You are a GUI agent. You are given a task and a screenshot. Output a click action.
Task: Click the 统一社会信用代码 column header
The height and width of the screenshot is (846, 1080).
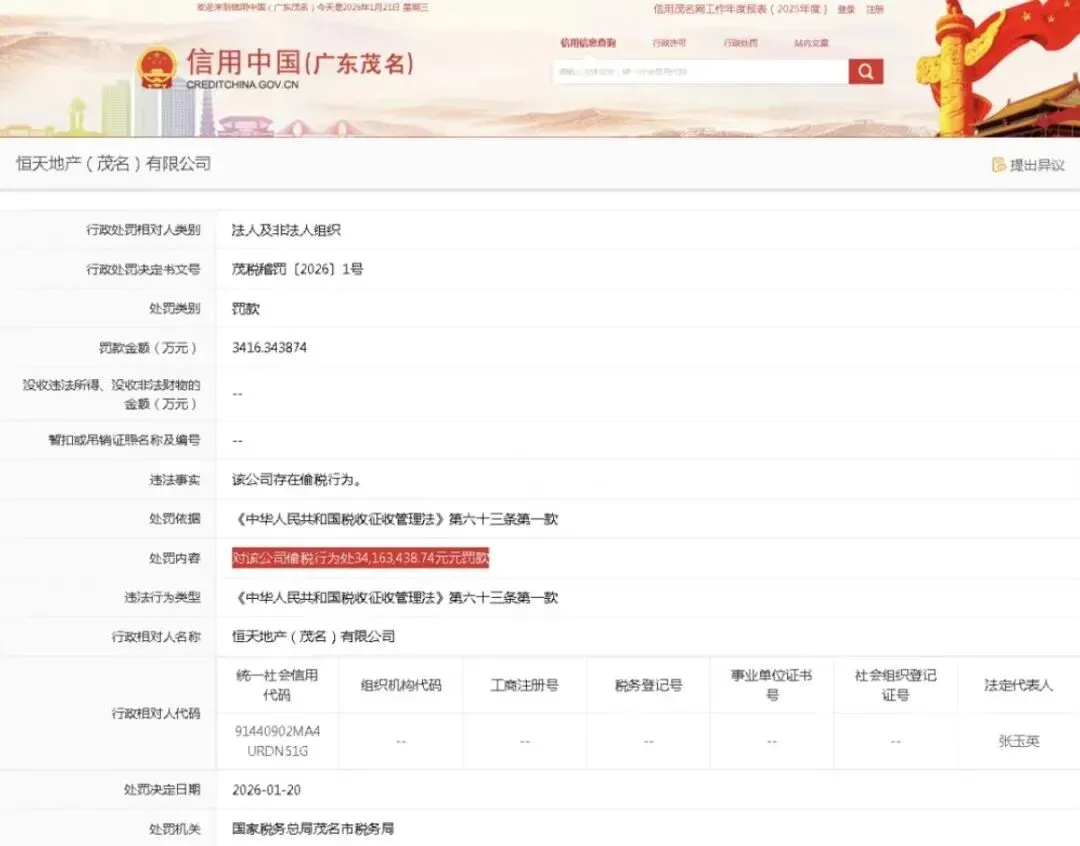(x=277, y=685)
